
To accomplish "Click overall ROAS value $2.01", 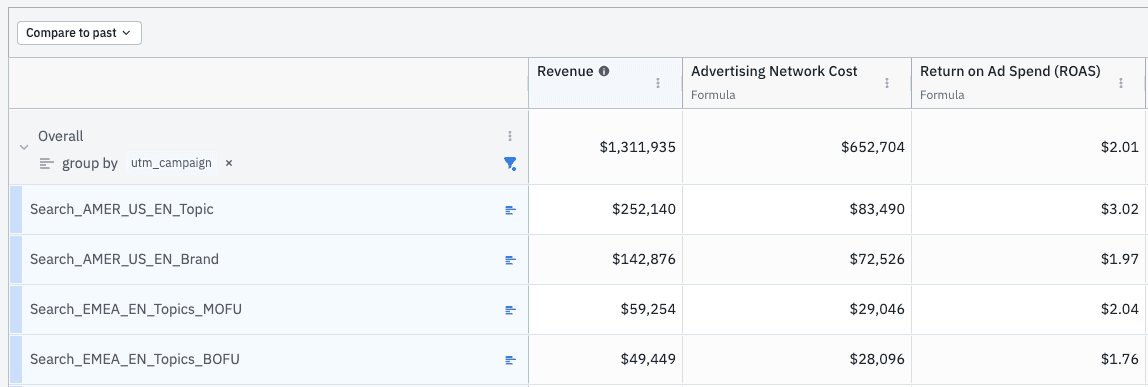I will (x=1119, y=147).
